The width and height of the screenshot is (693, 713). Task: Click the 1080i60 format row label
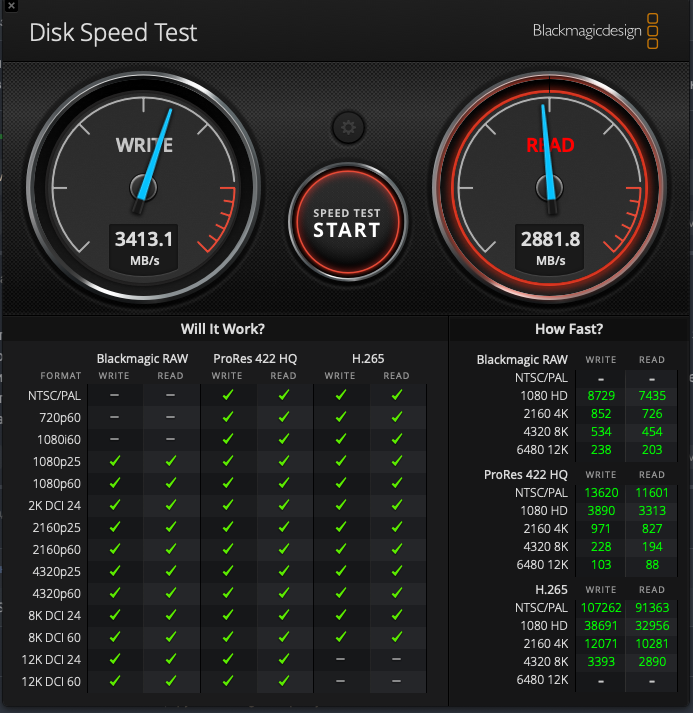point(59,440)
